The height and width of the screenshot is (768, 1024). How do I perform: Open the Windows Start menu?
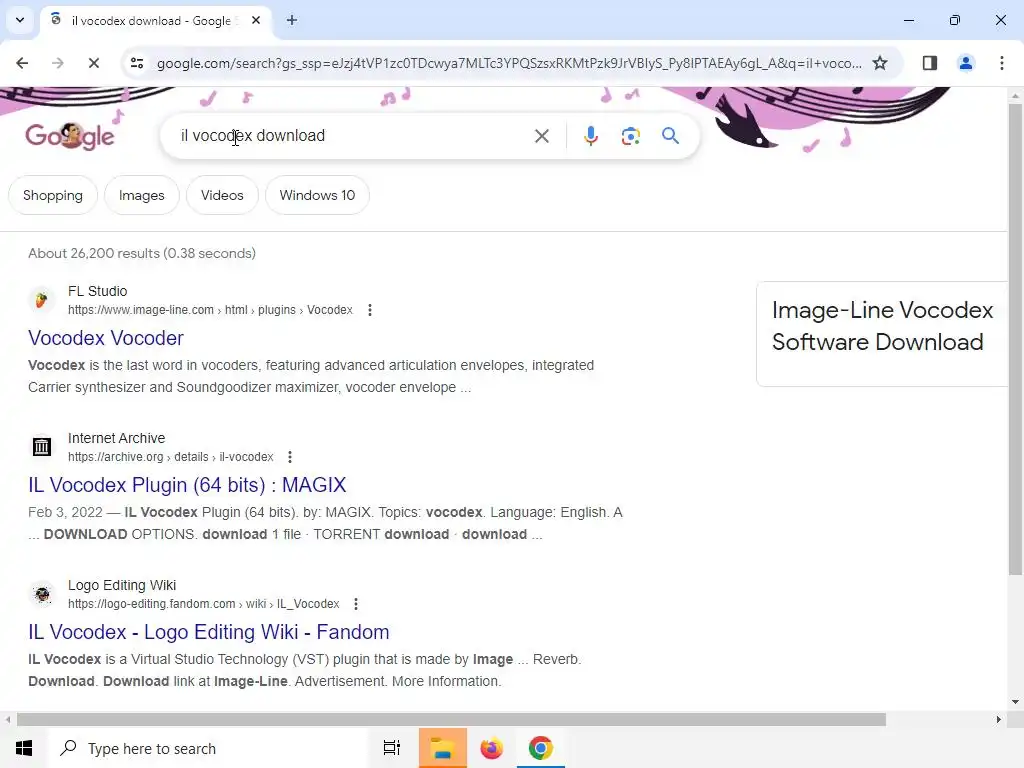pos(24,748)
